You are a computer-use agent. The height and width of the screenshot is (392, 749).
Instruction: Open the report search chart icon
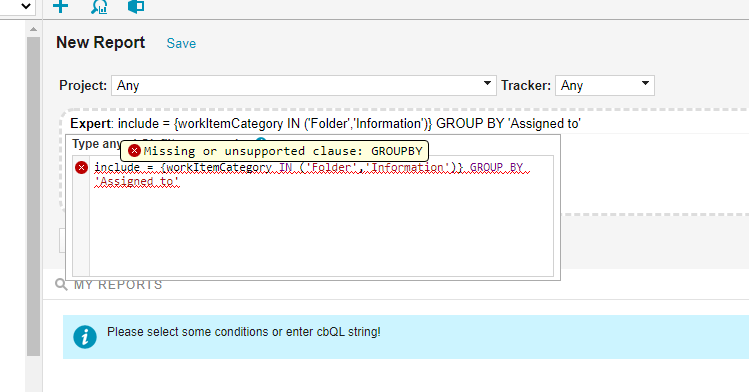point(99,7)
